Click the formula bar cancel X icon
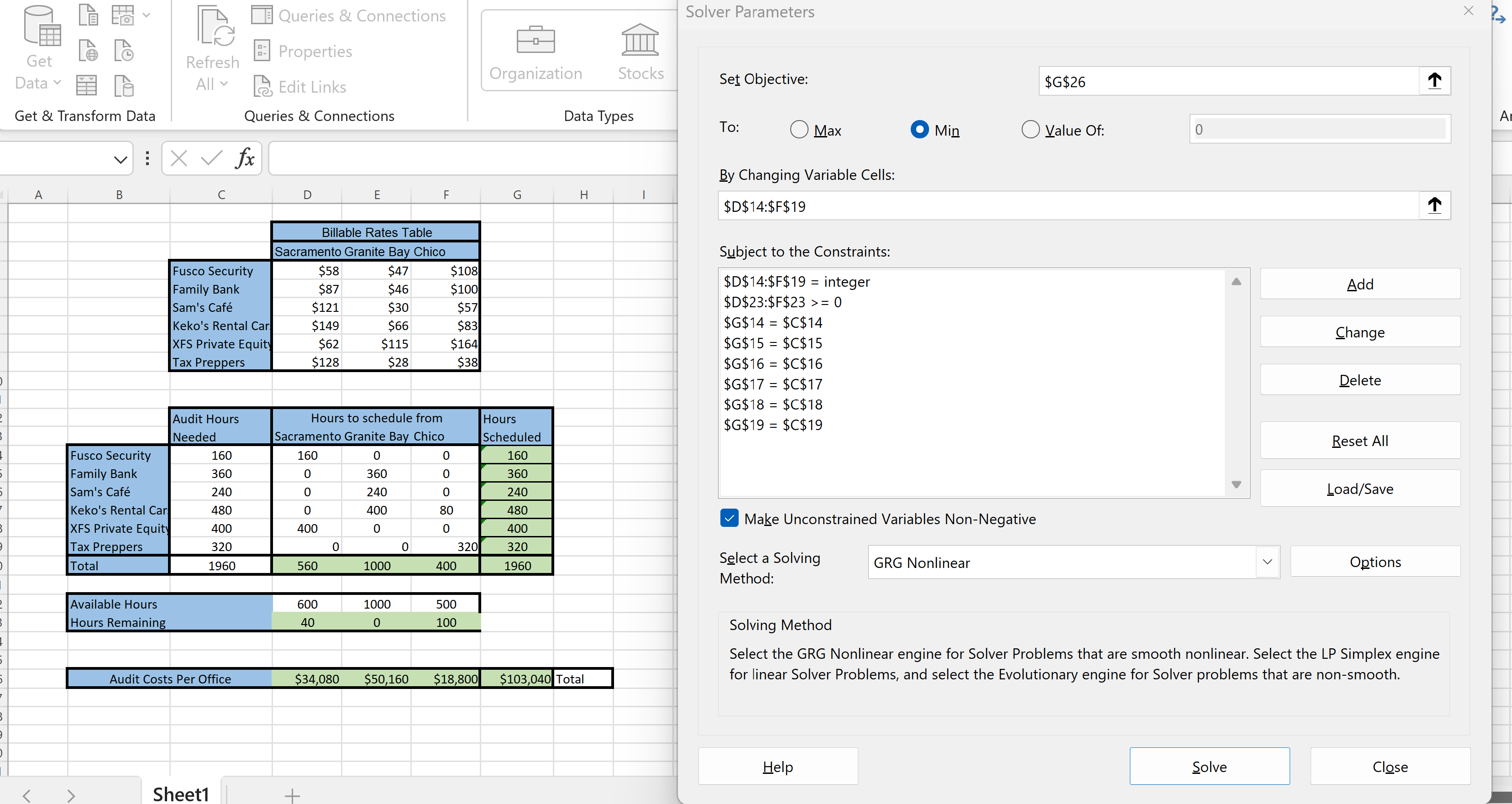The height and width of the screenshot is (804, 1512). click(178, 158)
